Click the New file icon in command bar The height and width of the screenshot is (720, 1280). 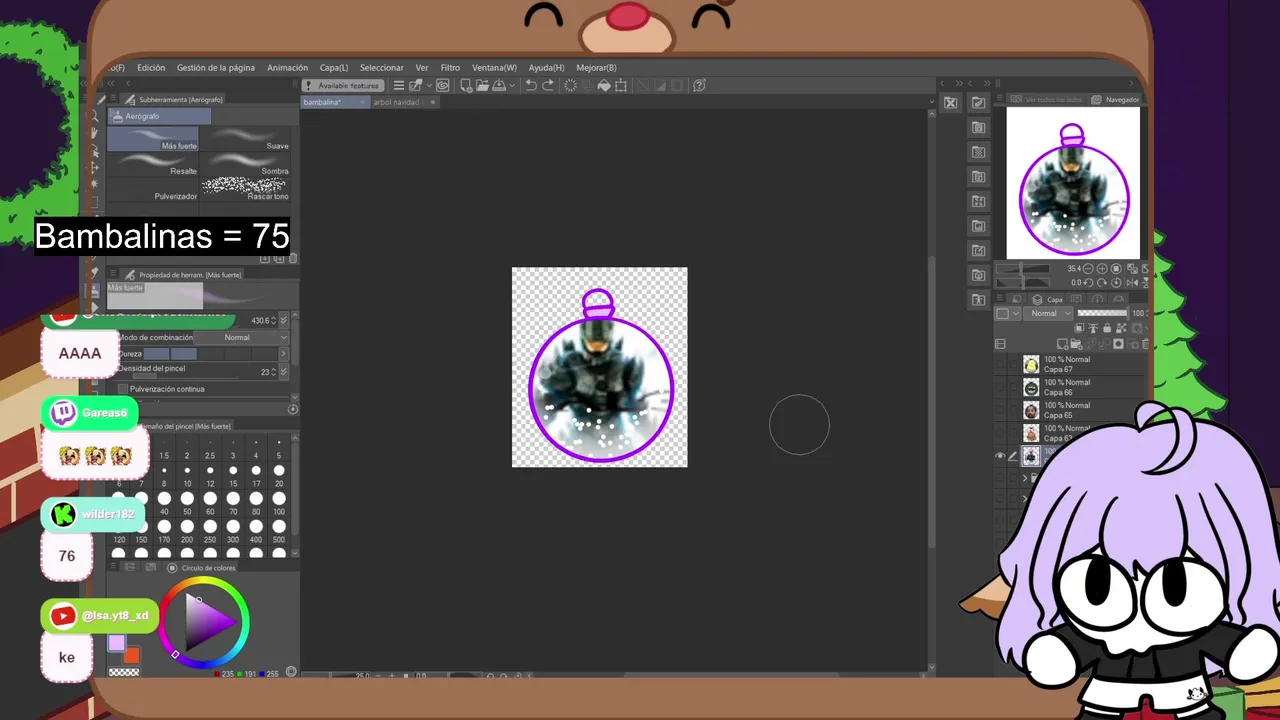click(x=467, y=85)
